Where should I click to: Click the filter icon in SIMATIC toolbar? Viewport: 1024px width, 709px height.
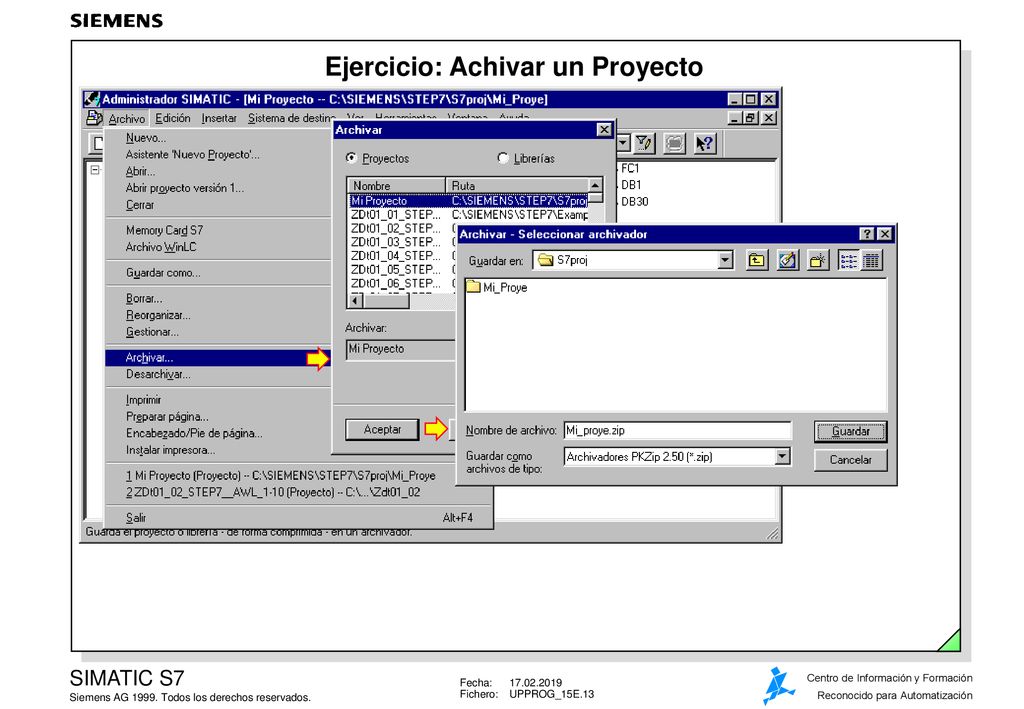tap(644, 143)
